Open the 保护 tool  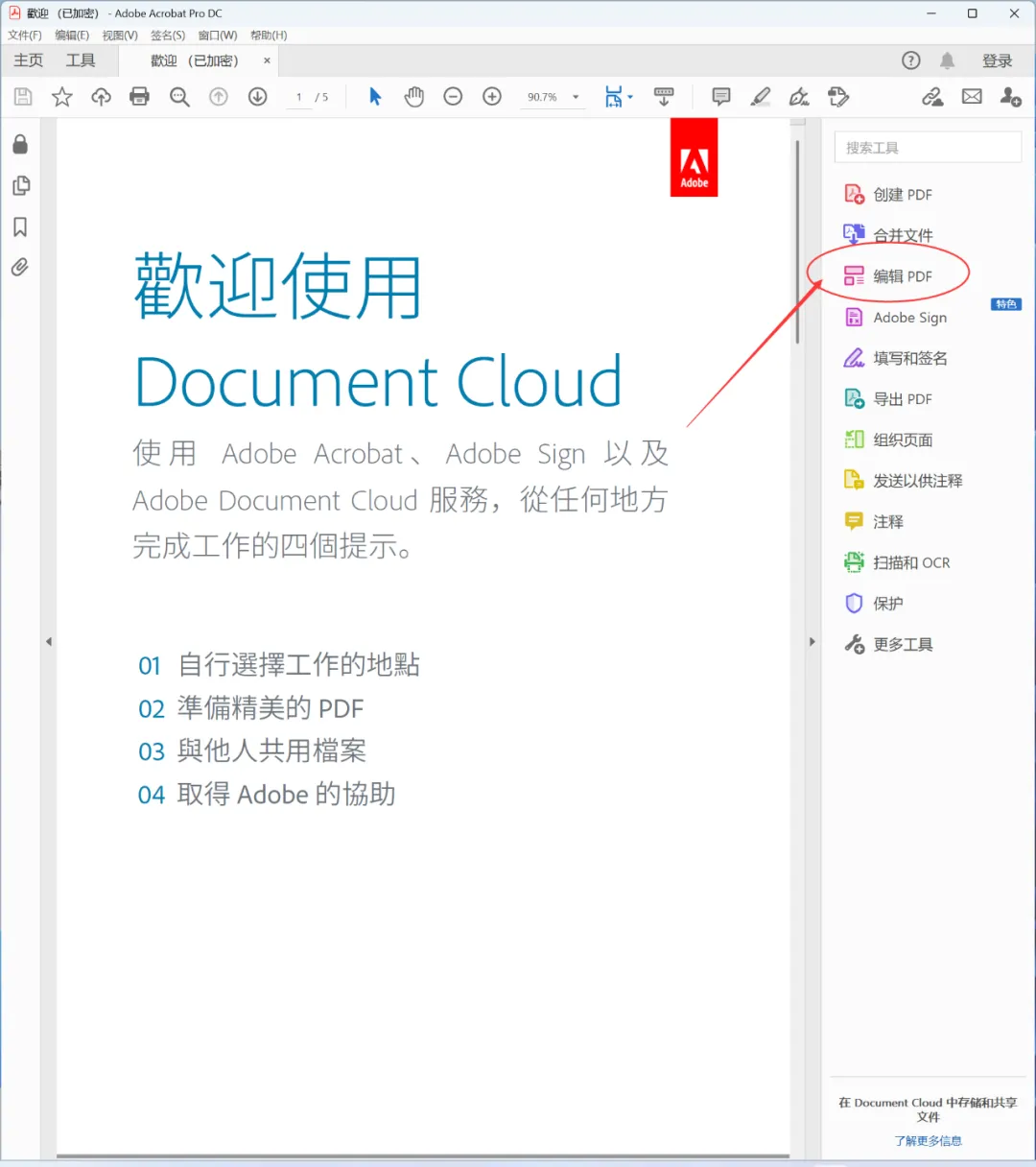tap(874, 604)
